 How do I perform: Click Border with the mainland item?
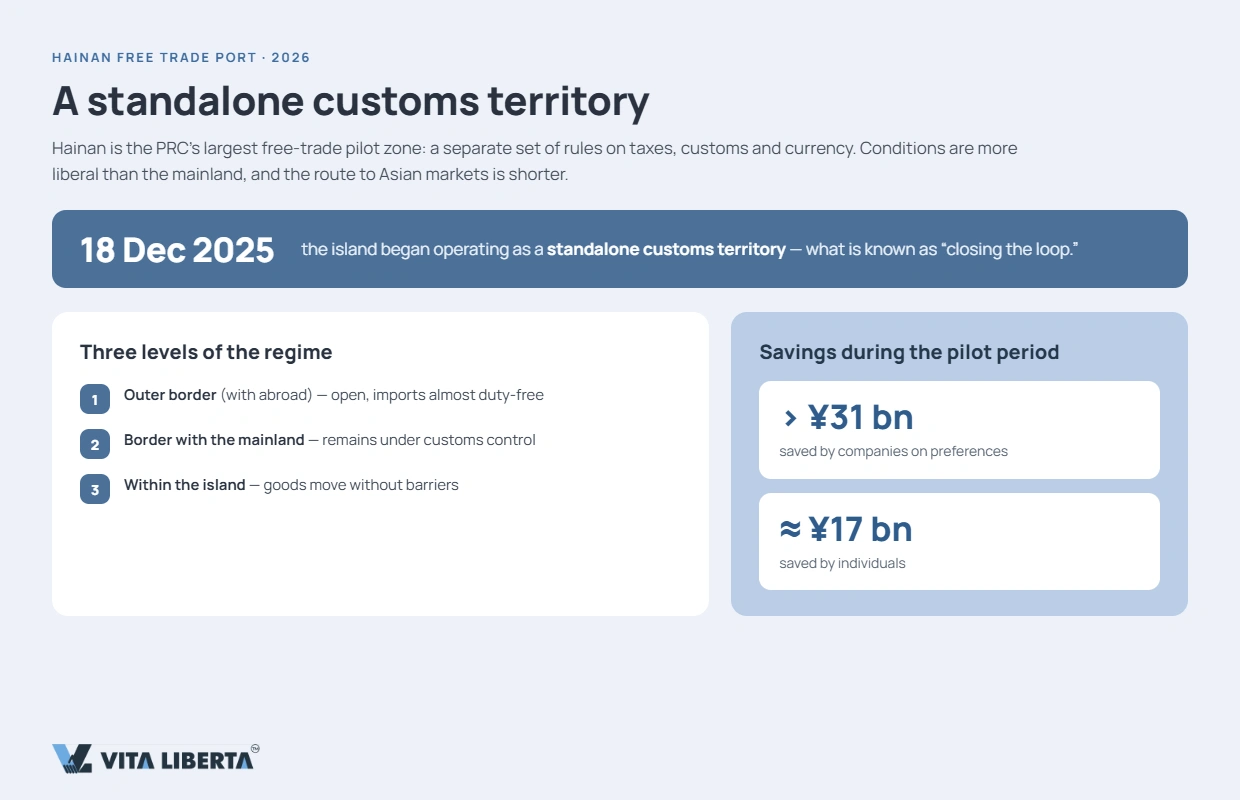[330, 440]
